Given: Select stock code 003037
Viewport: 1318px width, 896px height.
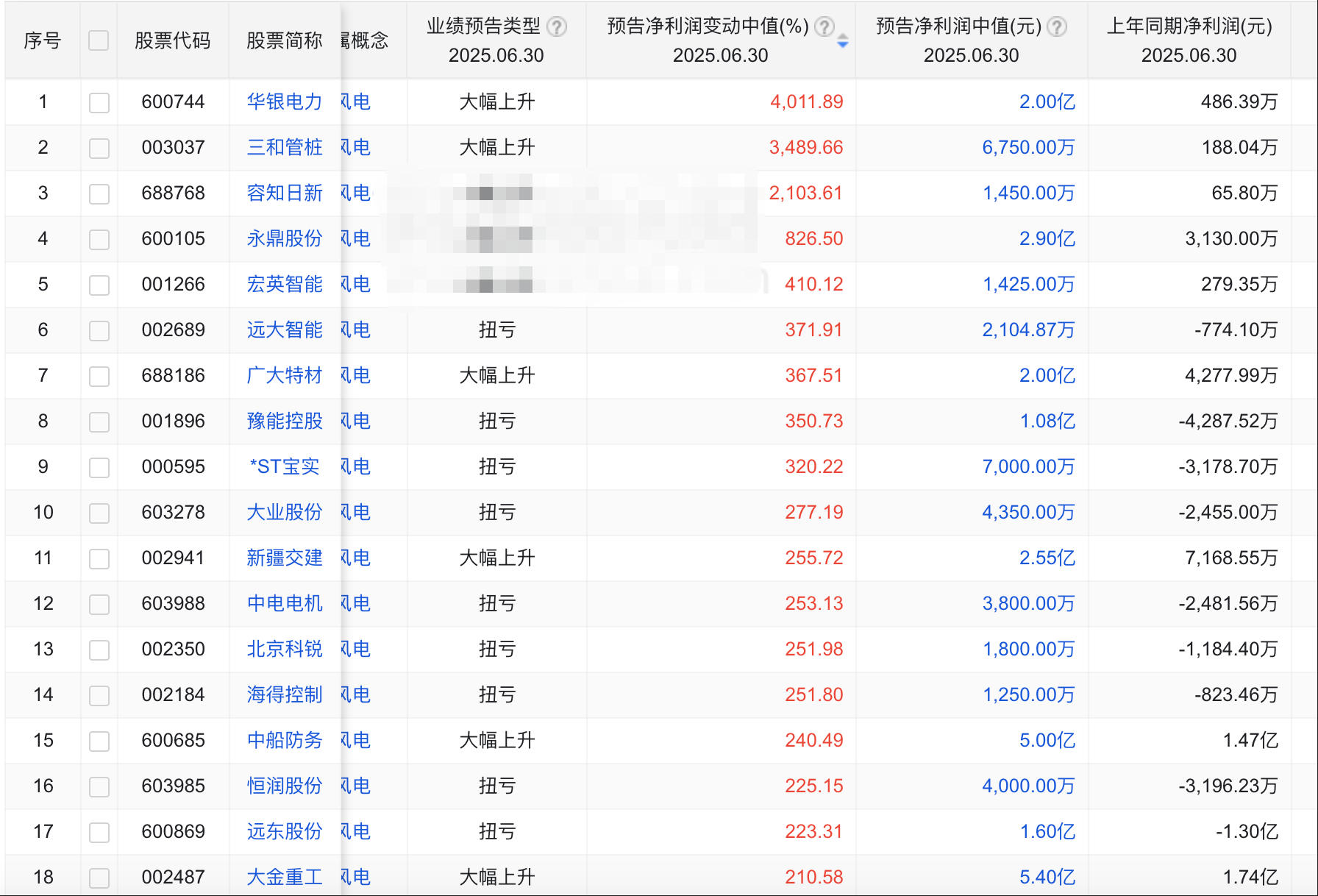Looking at the screenshot, I should tap(173, 147).
